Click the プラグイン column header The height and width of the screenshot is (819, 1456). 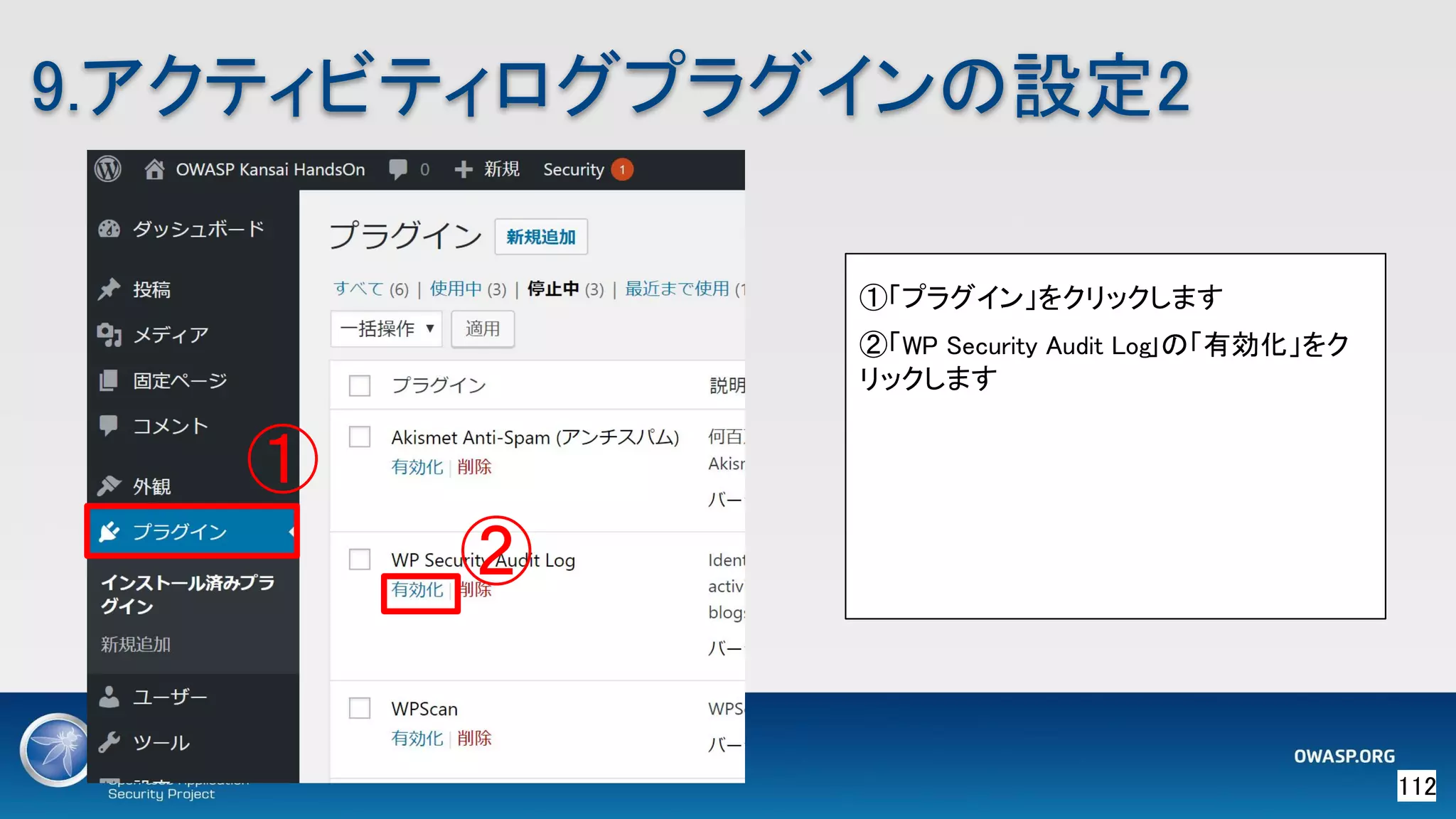pos(439,385)
